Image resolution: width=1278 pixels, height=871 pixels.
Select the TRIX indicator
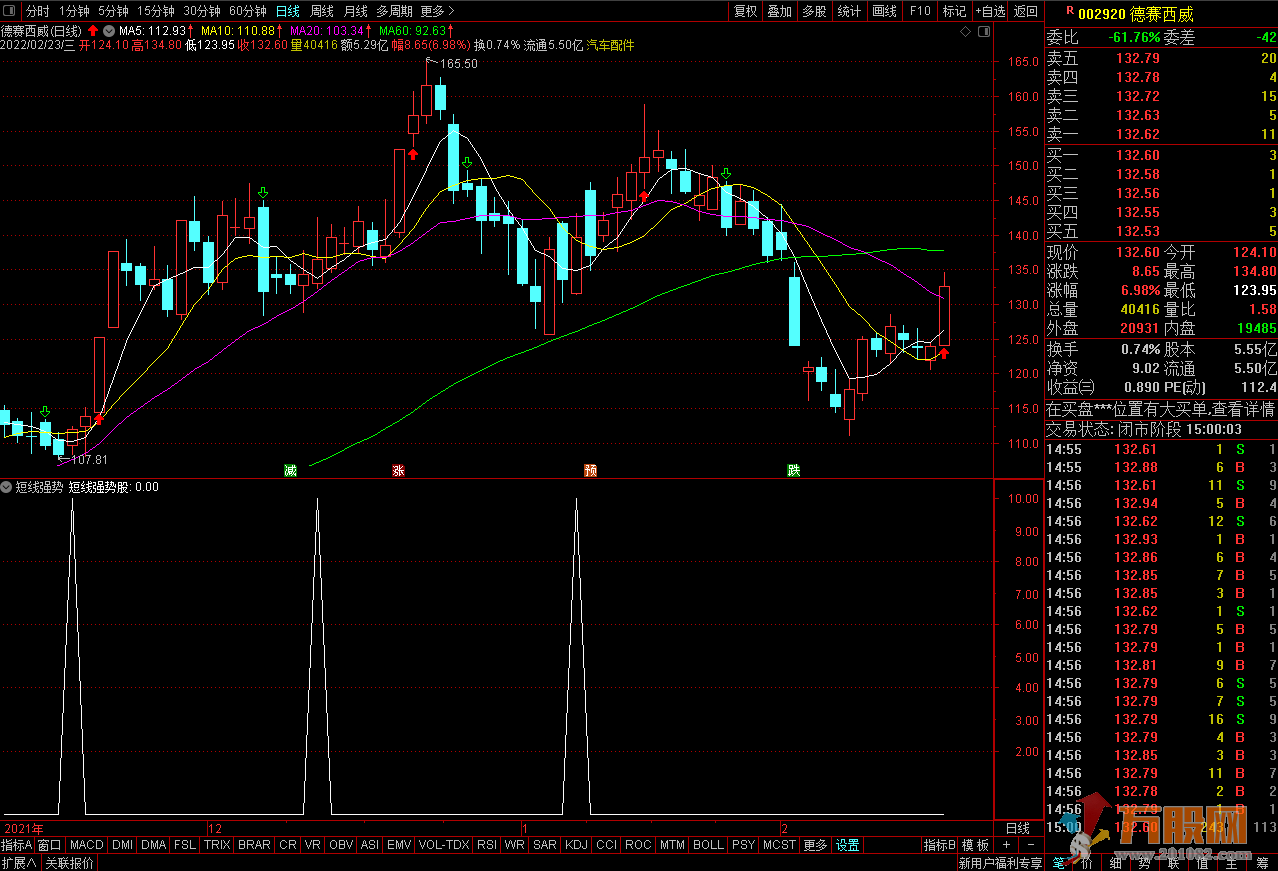pyautogui.click(x=217, y=845)
